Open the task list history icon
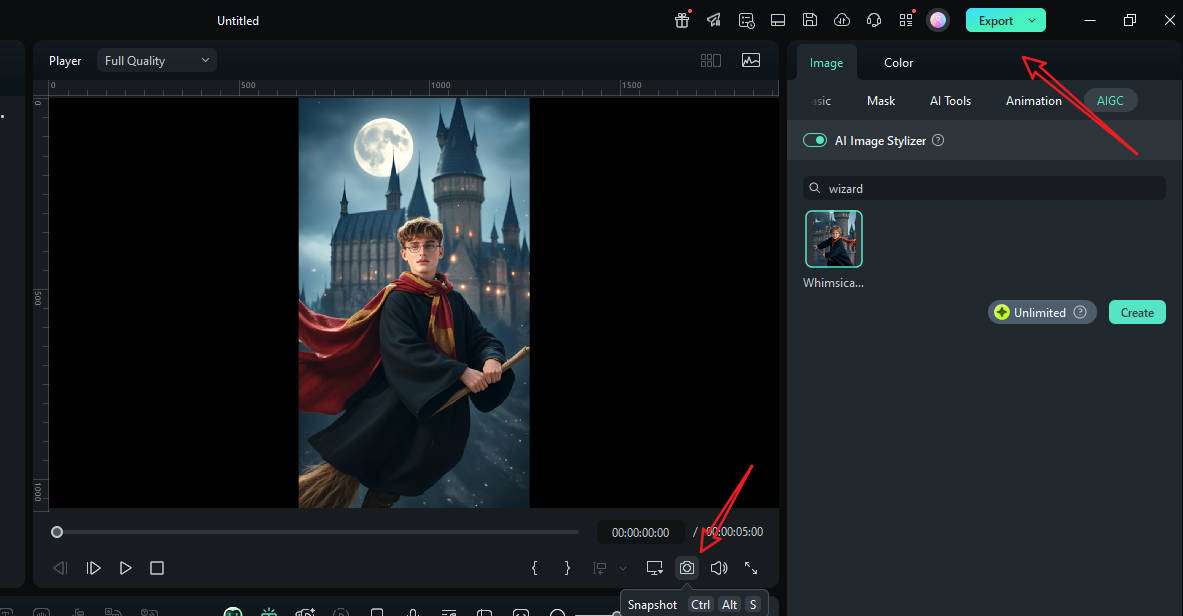 746,20
